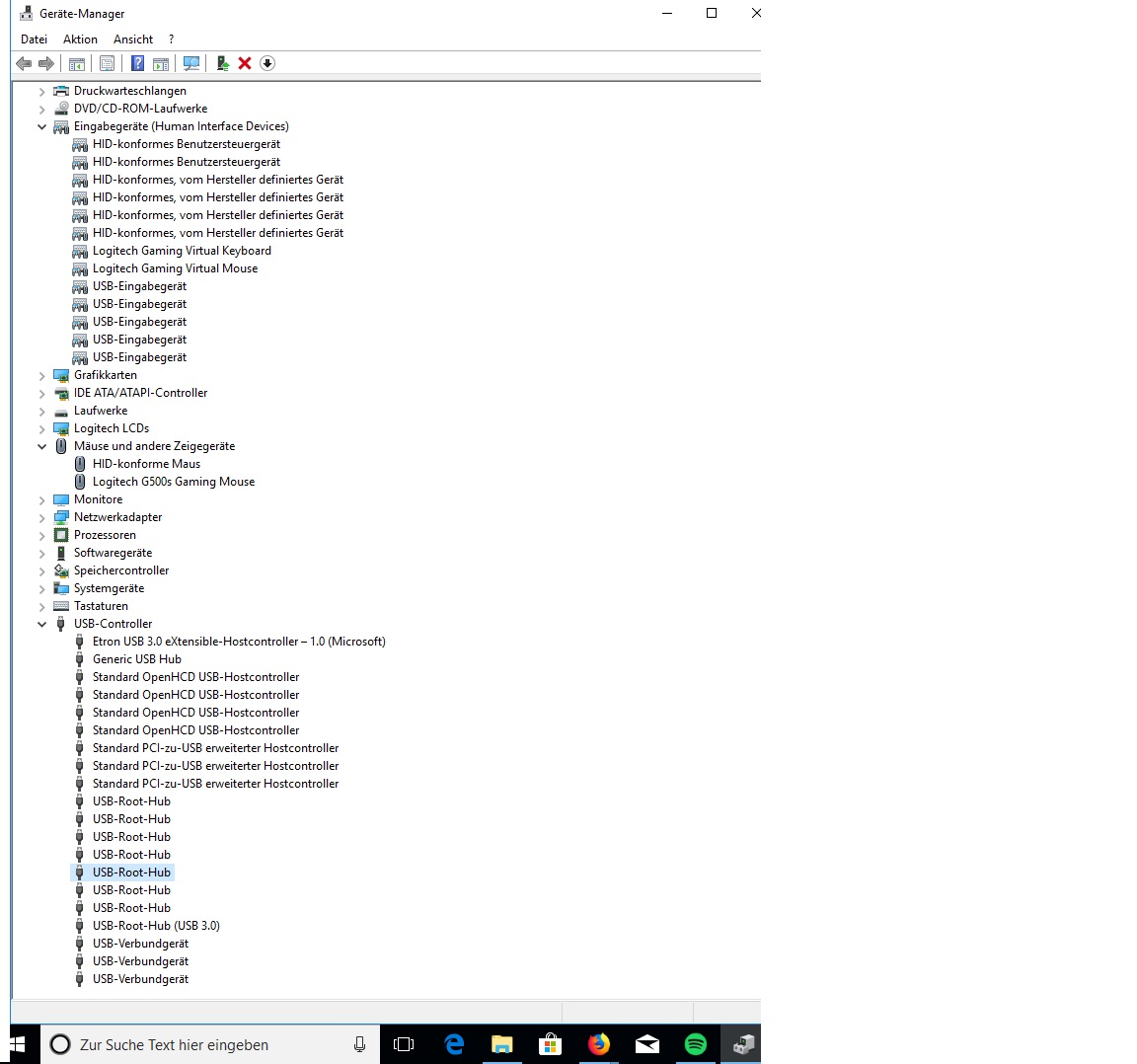Open Firefox from the taskbar
Screen dimensions: 1137x1064
[599, 1044]
